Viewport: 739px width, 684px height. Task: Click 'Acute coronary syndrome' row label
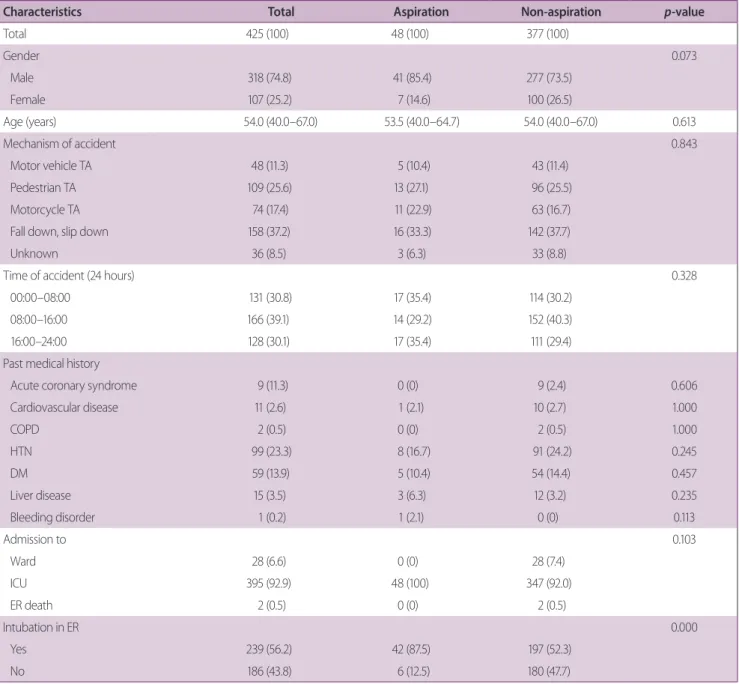[74, 386]
